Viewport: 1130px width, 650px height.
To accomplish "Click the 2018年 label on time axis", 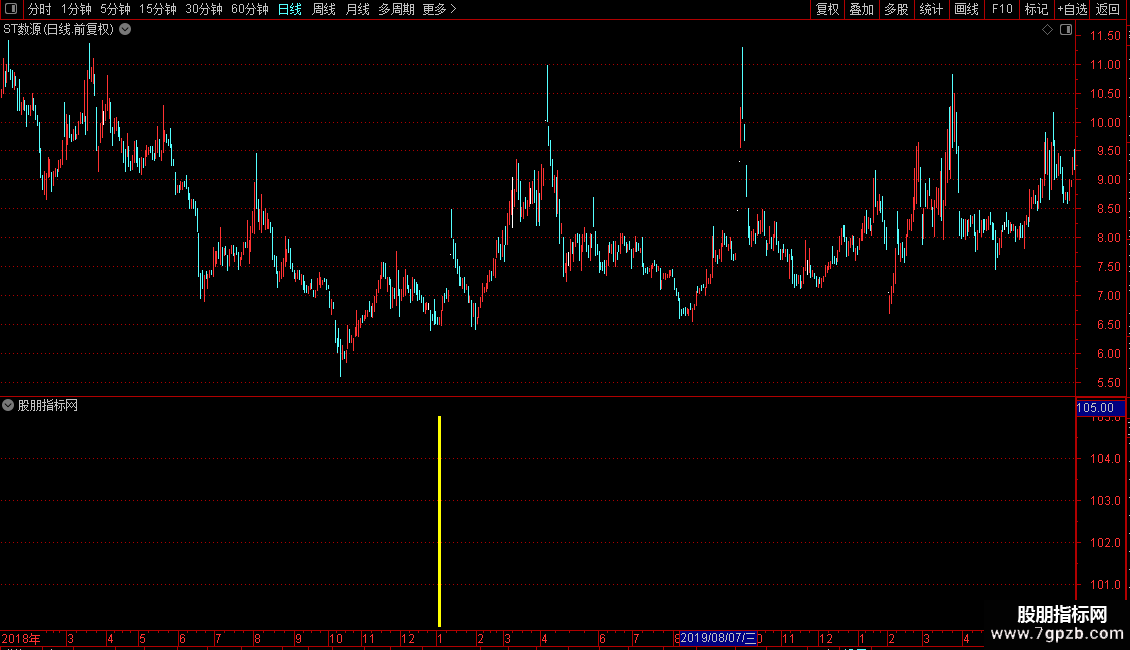I will click(21, 638).
